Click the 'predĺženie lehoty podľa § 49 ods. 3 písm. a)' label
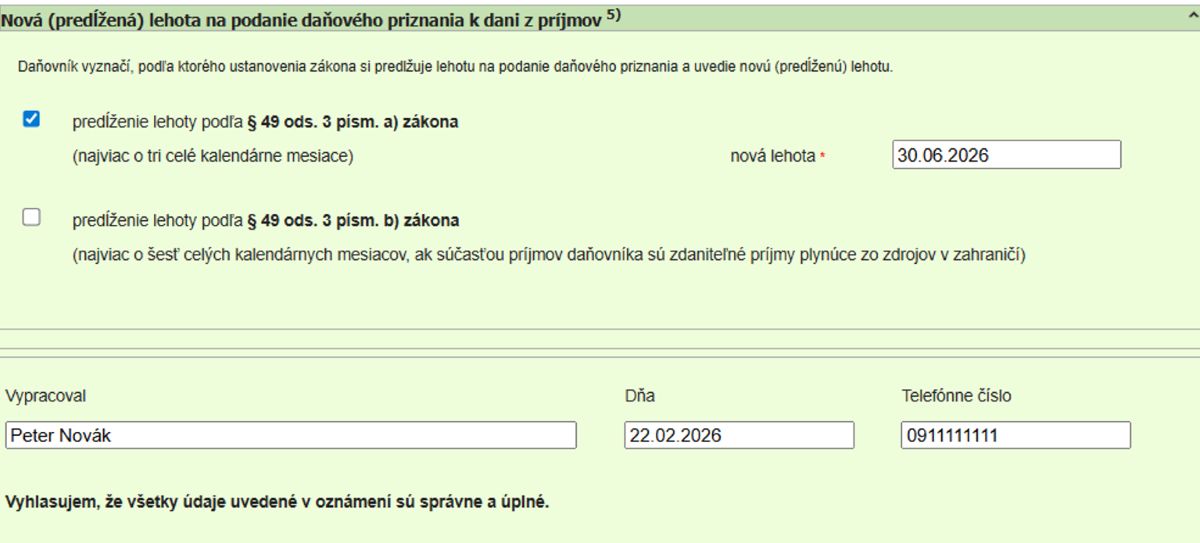 (265, 123)
